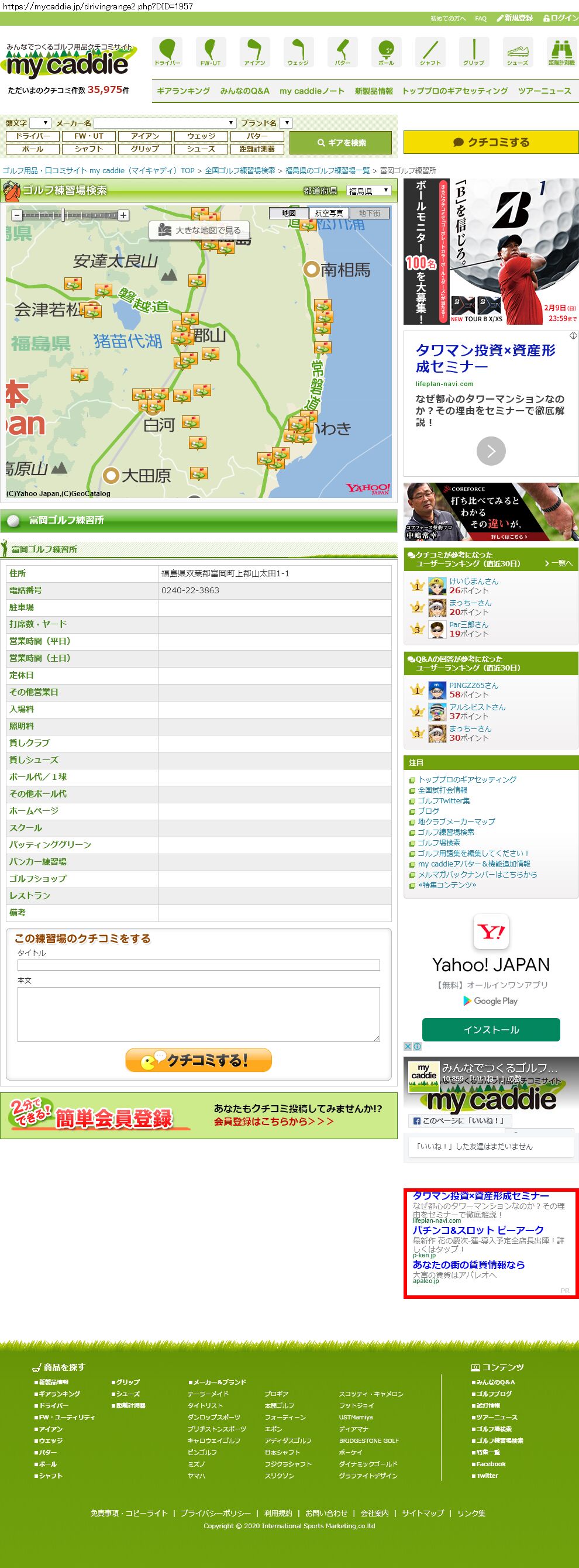Open ツアーニュース menu item
Viewport: 579px width, 1568px height.
coord(544,91)
